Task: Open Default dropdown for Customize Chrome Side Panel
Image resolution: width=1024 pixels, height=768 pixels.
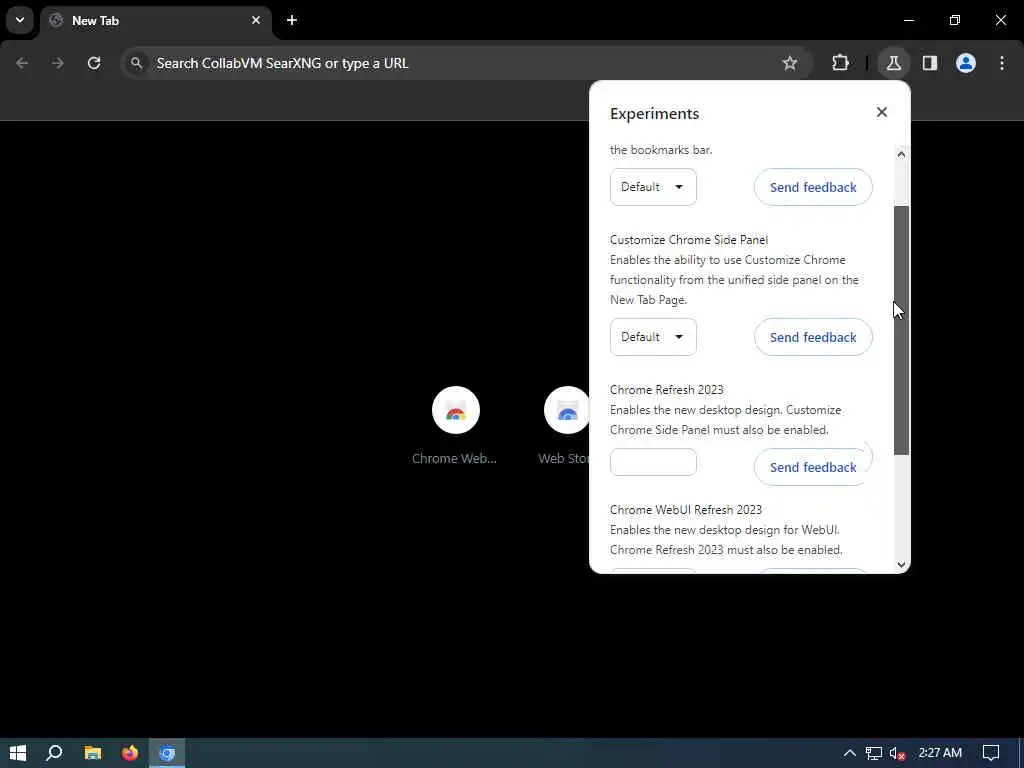Action: (x=653, y=337)
